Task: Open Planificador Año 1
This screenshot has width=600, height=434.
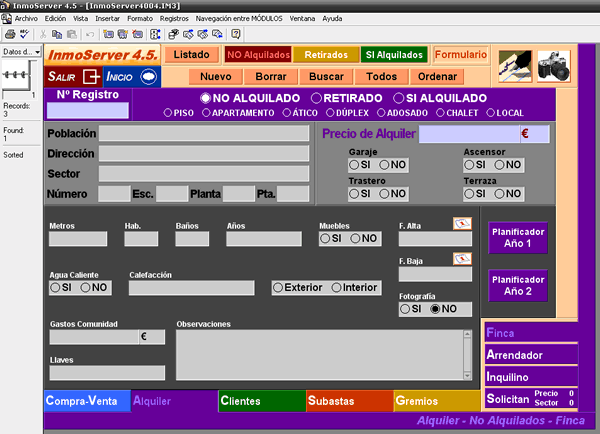Action: click(x=518, y=238)
